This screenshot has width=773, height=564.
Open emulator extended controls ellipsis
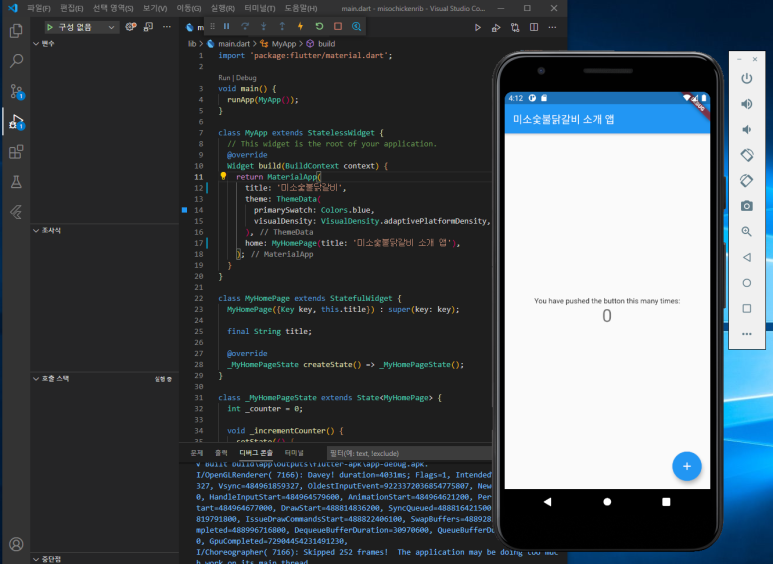746,334
